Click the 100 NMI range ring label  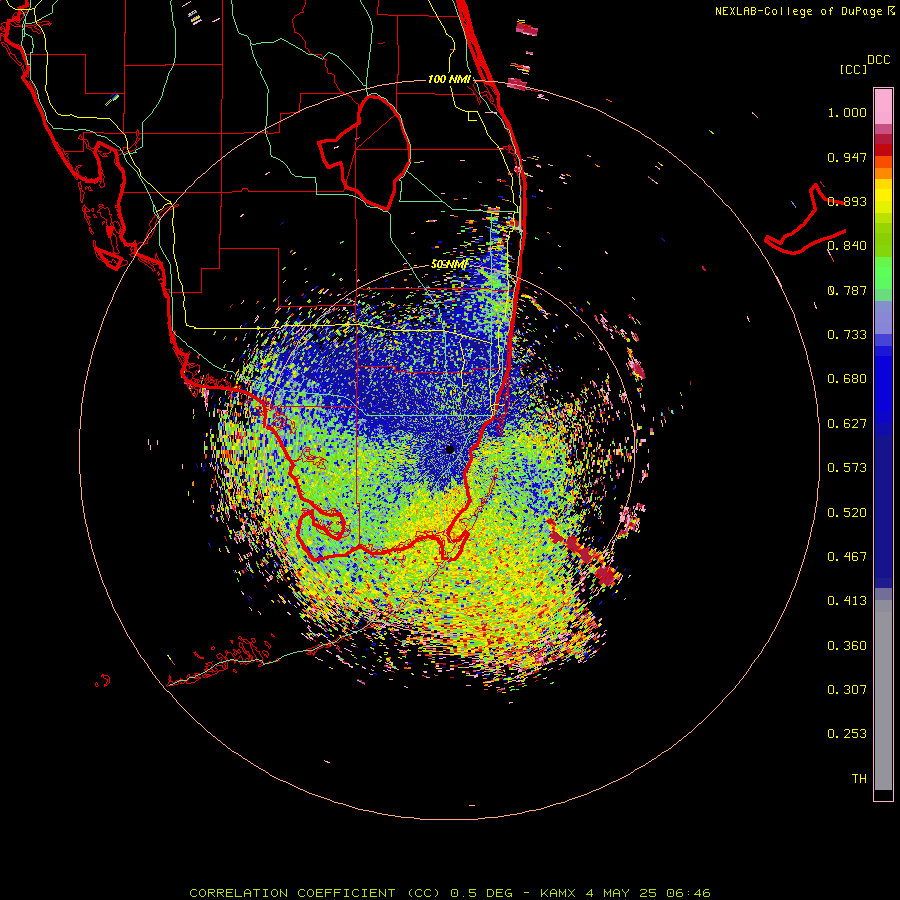(x=449, y=79)
